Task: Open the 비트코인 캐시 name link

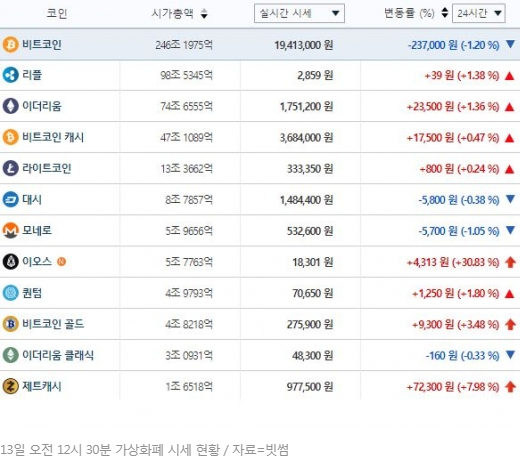Action: 53,137
